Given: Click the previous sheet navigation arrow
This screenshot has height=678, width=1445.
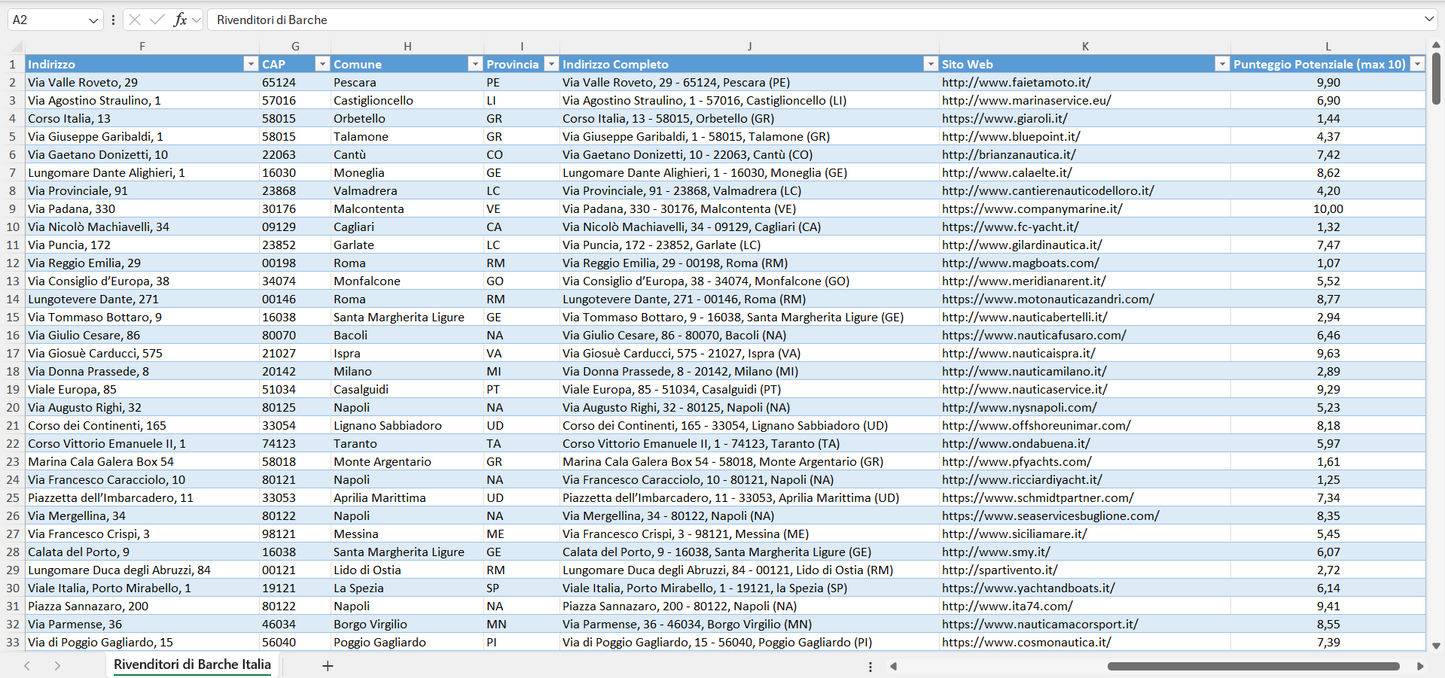Looking at the screenshot, I should pos(27,666).
